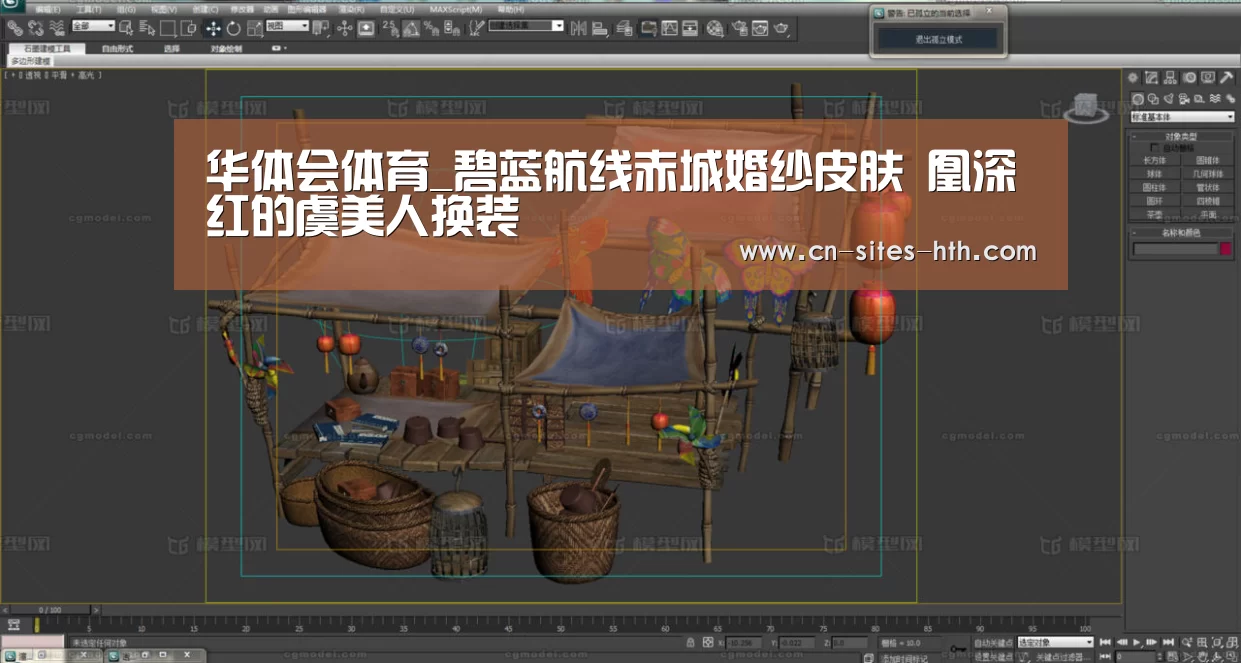Activate the Select and Scale tool
This screenshot has height=663, width=1241.
click(x=254, y=28)
